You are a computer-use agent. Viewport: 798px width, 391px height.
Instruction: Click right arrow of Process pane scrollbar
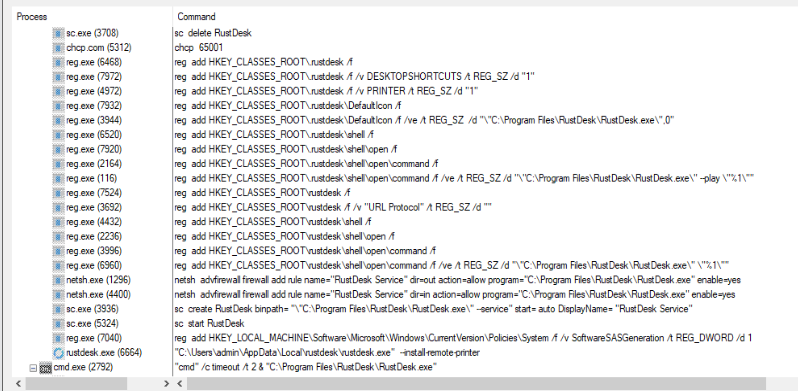tap(167, 383)
